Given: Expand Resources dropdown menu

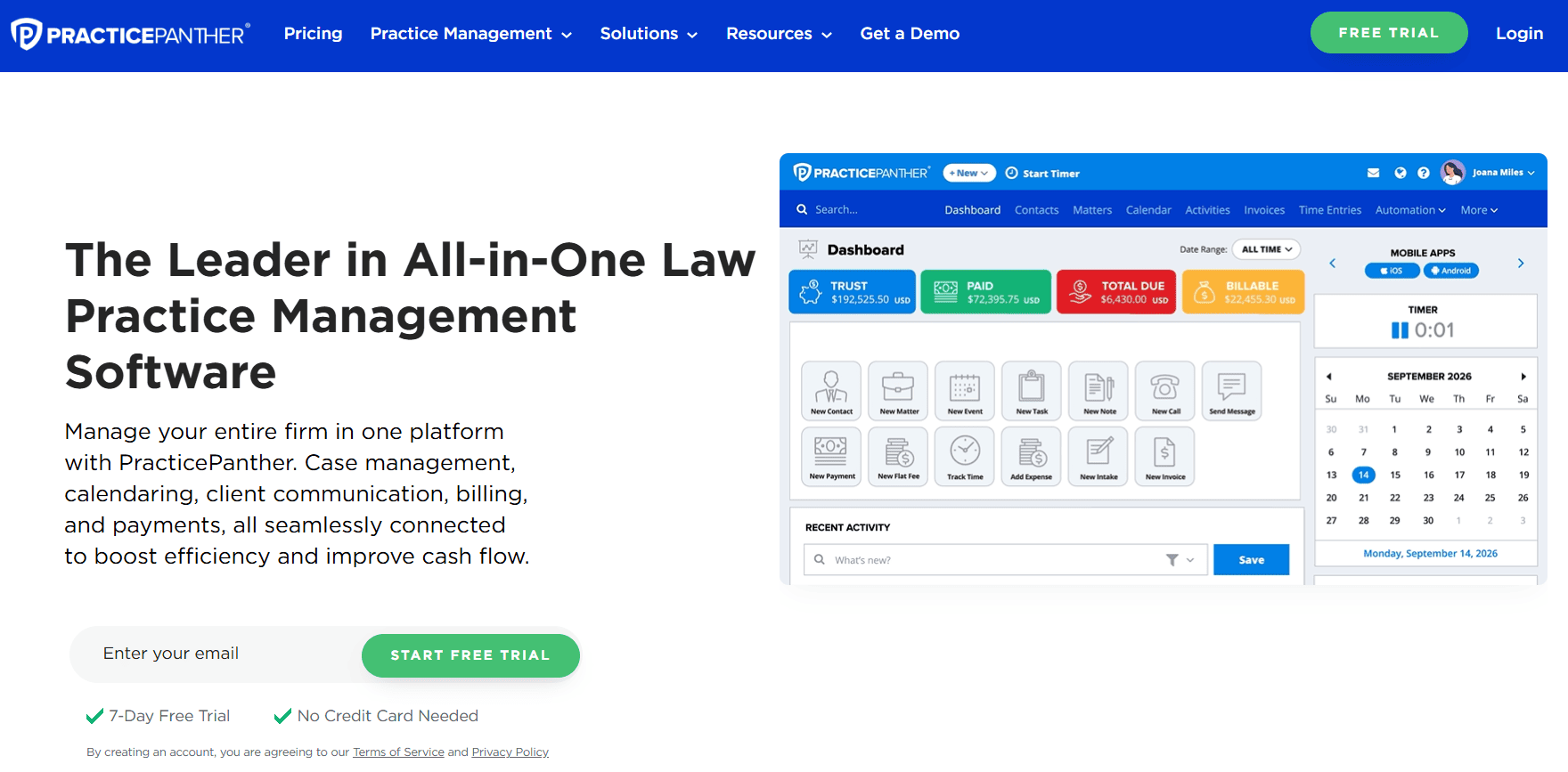Looking at the screenshot, I should tap(779, 34).
